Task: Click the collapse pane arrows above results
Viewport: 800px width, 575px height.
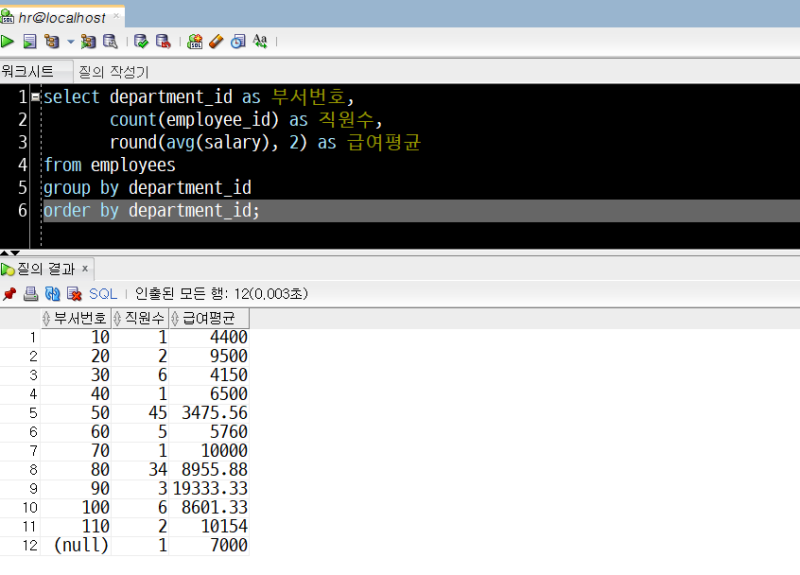Action: point(10,253)
